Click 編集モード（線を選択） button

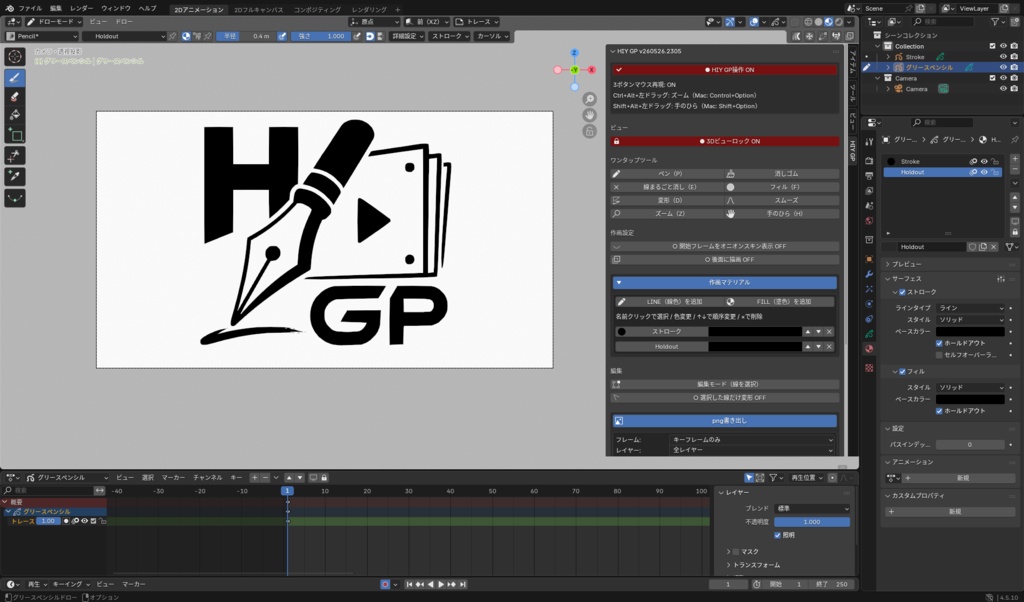point(724,384)
